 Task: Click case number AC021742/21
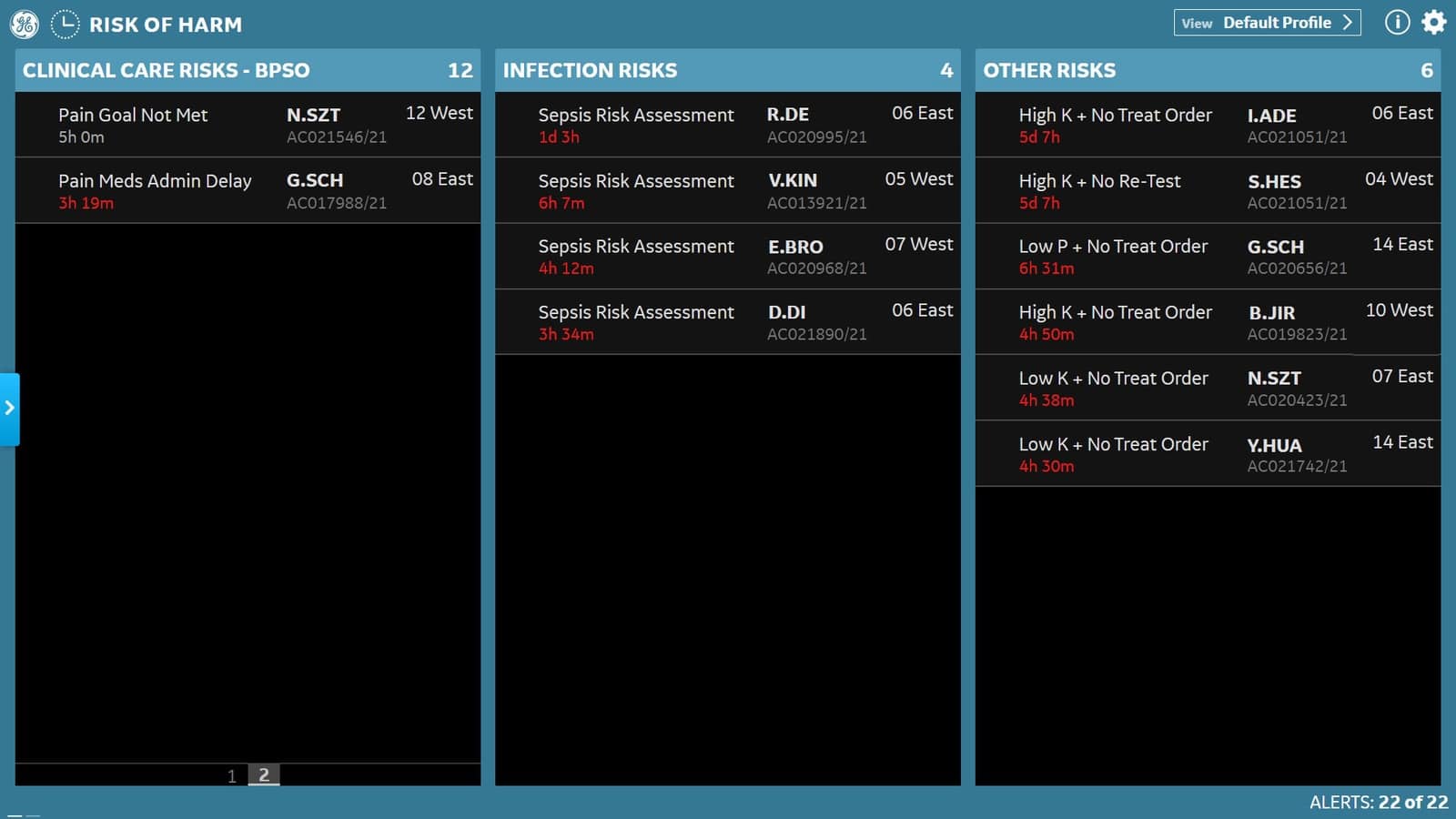pyautogui.click(x=1297, y=466)
